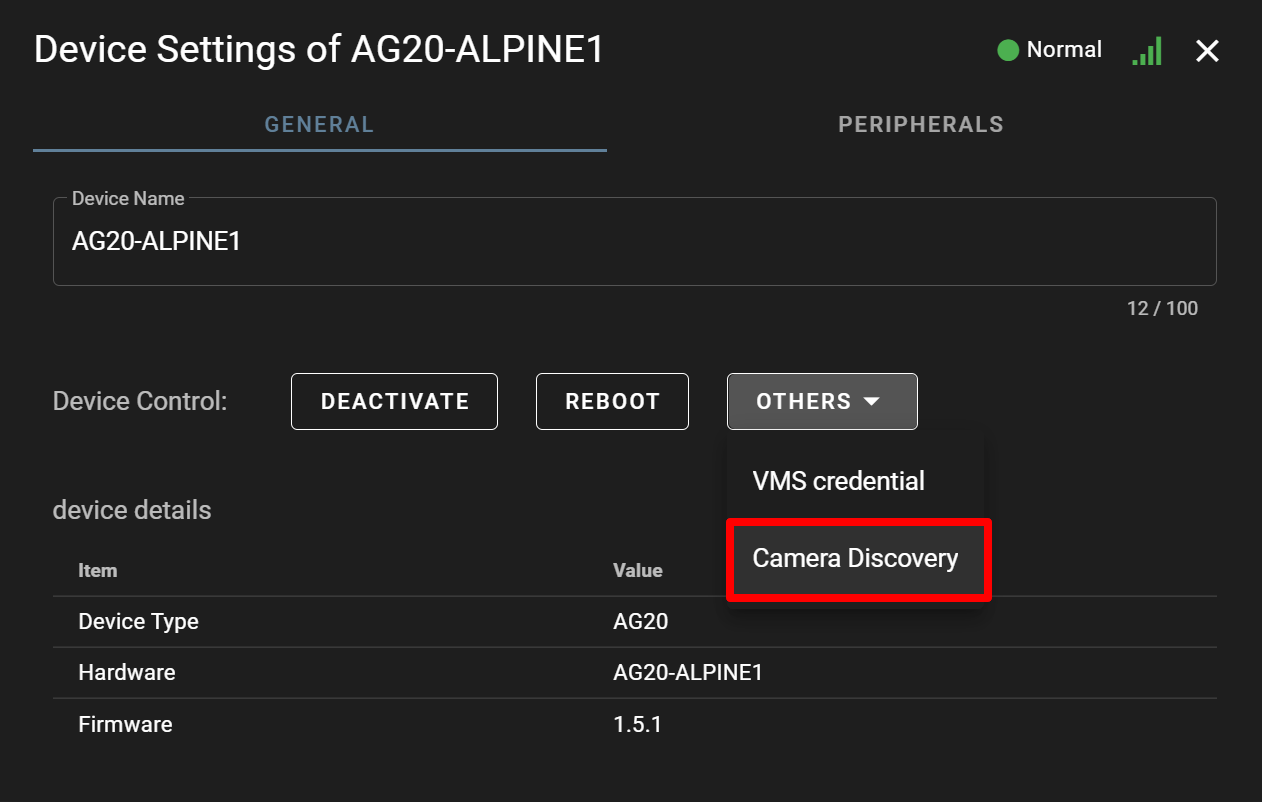Click the Firmware version 1.5.1
The height and width of the screenshot is (802, 1262).
pos(637,724)
